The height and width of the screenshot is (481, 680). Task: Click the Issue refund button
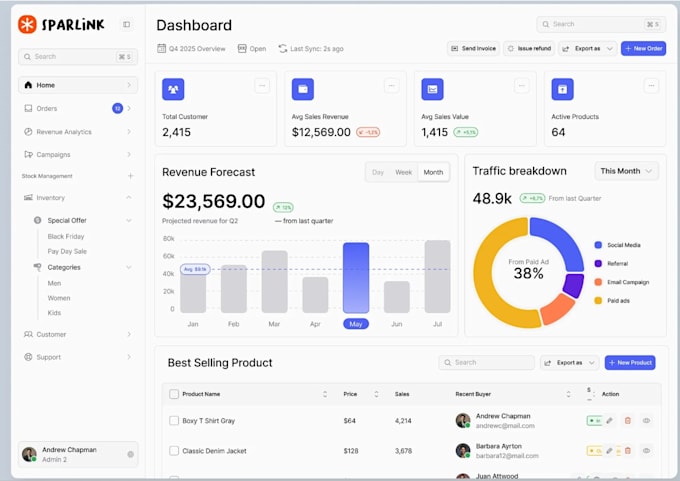point(529,48)
